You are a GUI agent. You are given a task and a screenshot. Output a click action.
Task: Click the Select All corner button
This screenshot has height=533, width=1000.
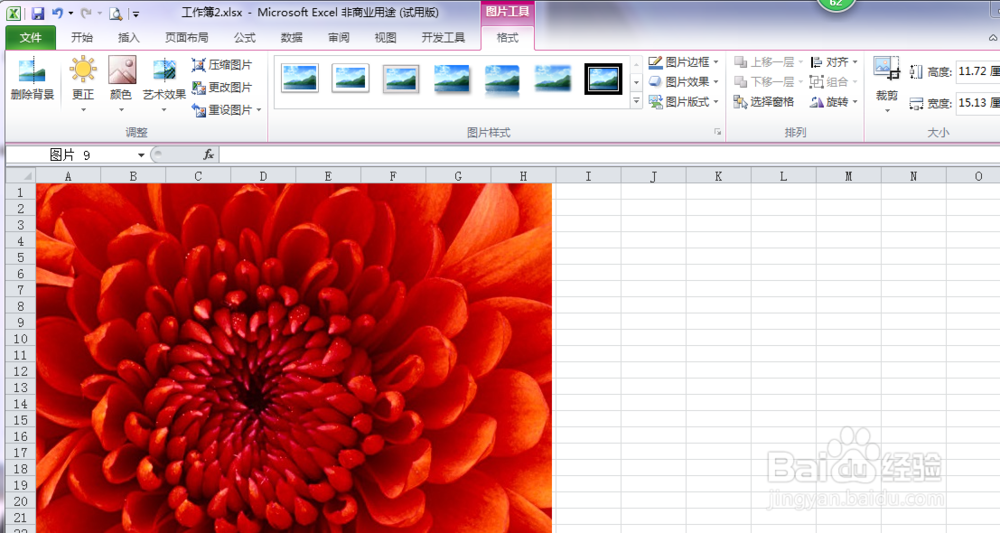(x=21, y=175)
